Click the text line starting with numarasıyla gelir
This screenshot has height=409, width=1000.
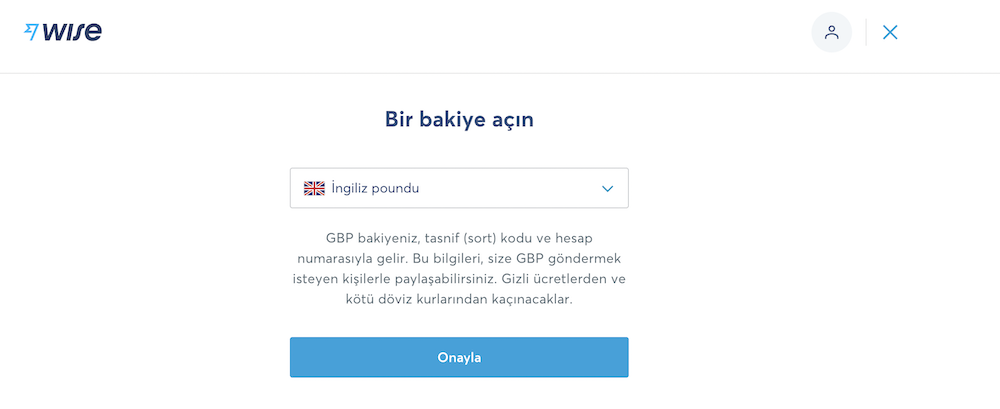(x=459, y=258)
